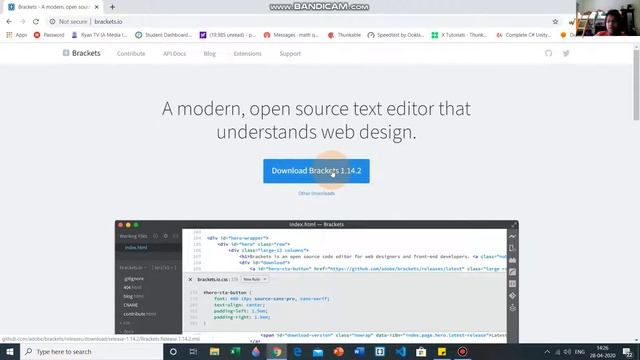
Task: Bookmark this page with the star icon
Action: point(555,22)
